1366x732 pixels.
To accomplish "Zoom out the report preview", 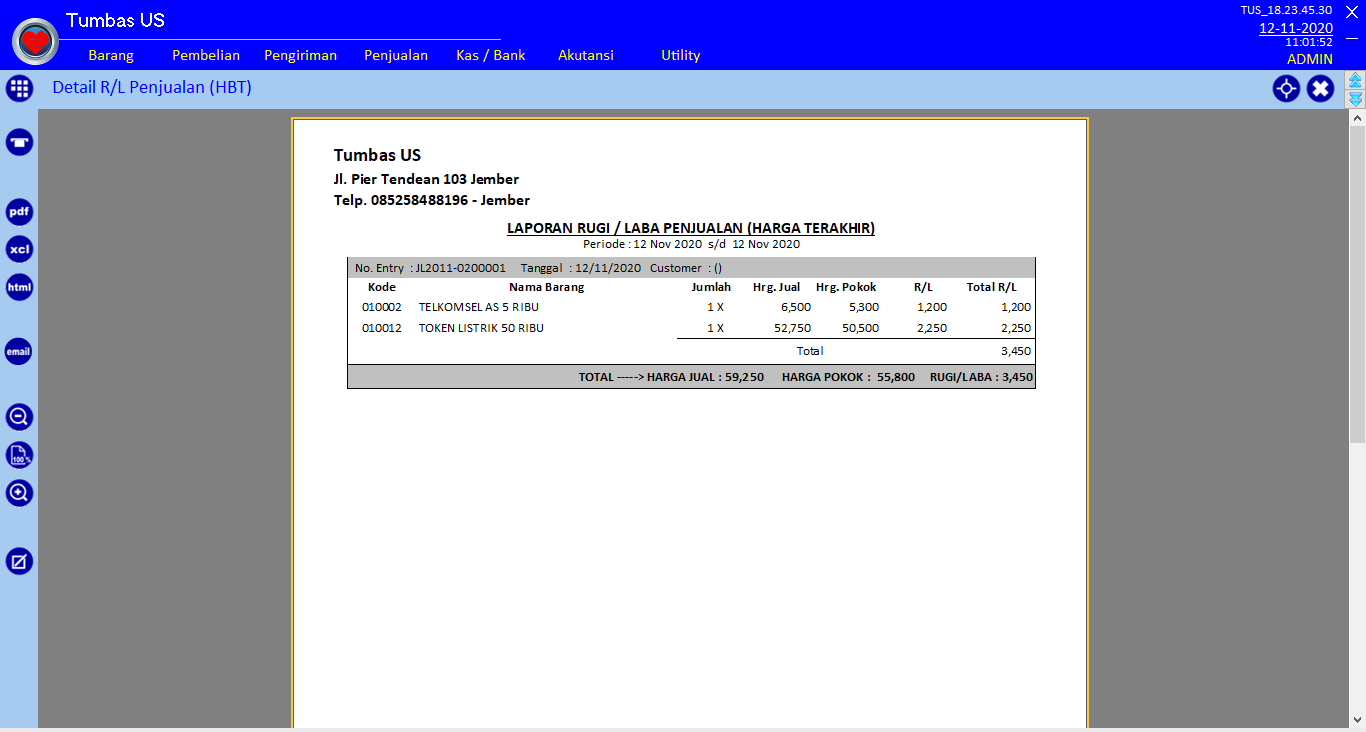I will coord(20,417).
